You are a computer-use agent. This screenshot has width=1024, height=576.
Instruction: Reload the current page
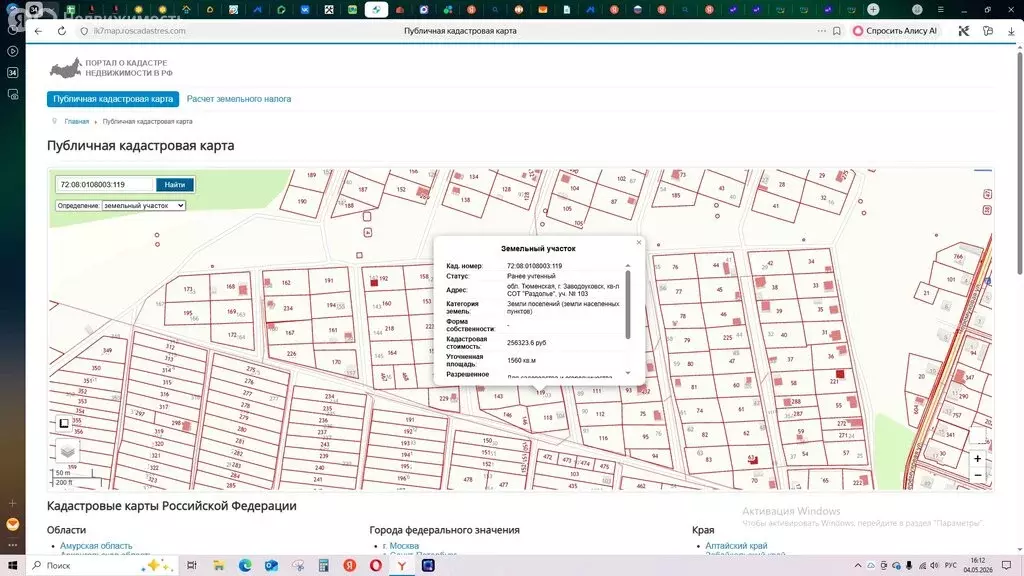(x=61, y=31)
